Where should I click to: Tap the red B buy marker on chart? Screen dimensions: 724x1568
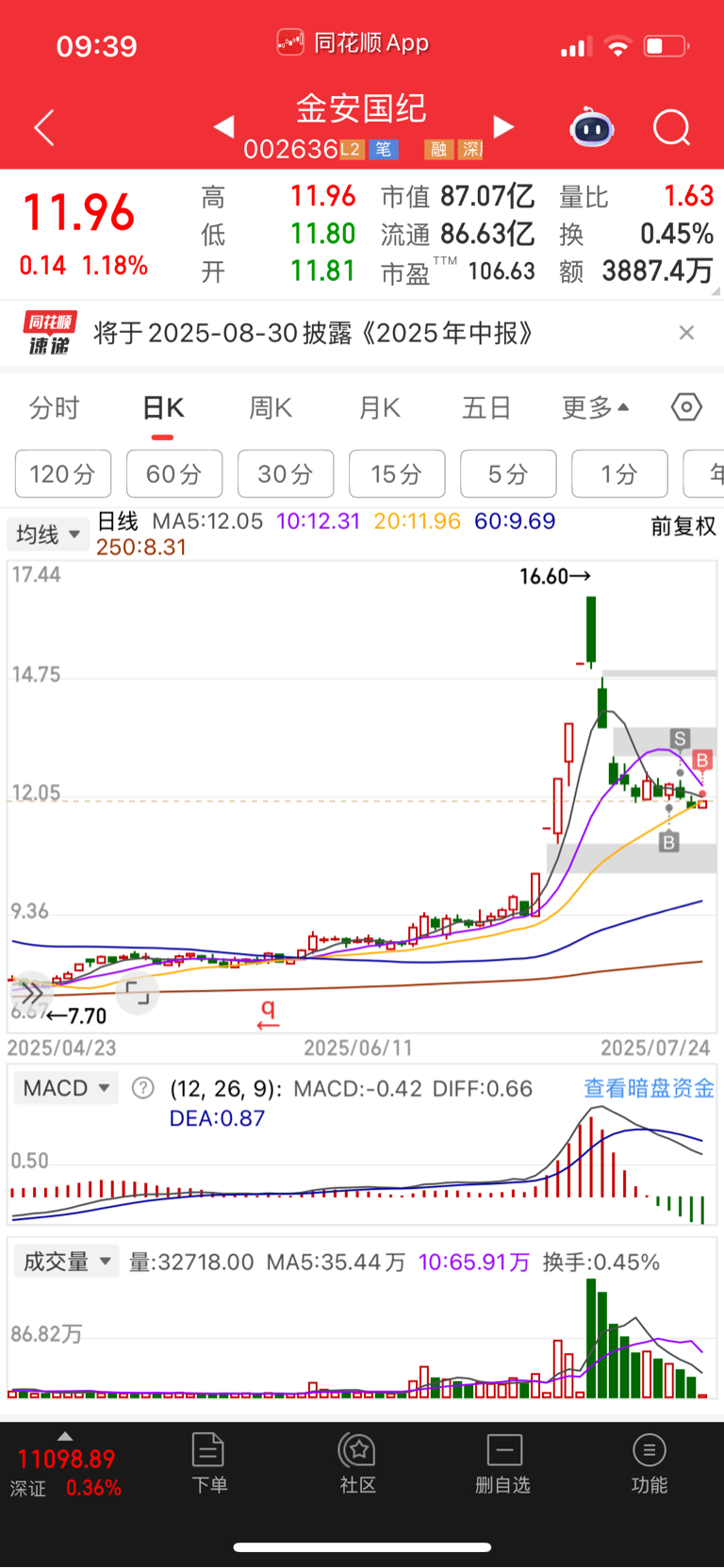click(702, 760)
